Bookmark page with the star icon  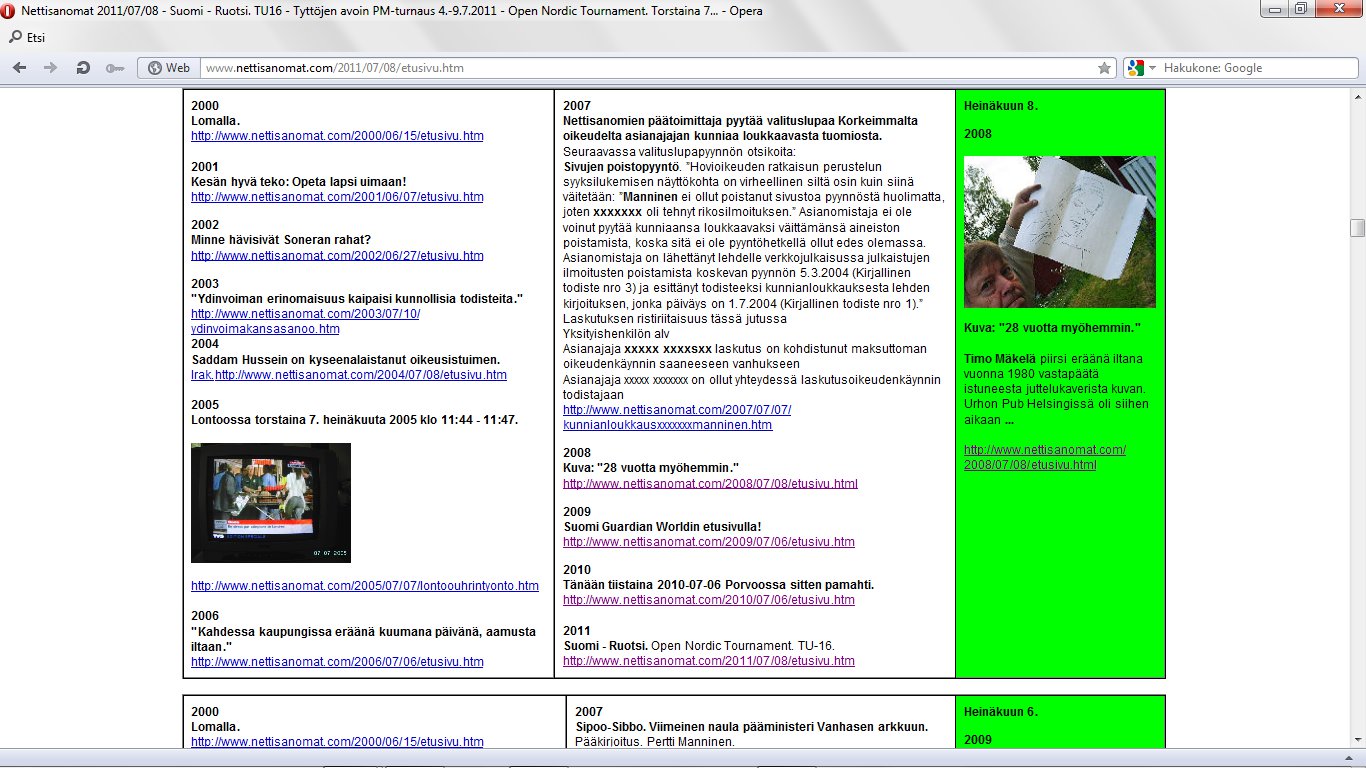click(1104, 68)
